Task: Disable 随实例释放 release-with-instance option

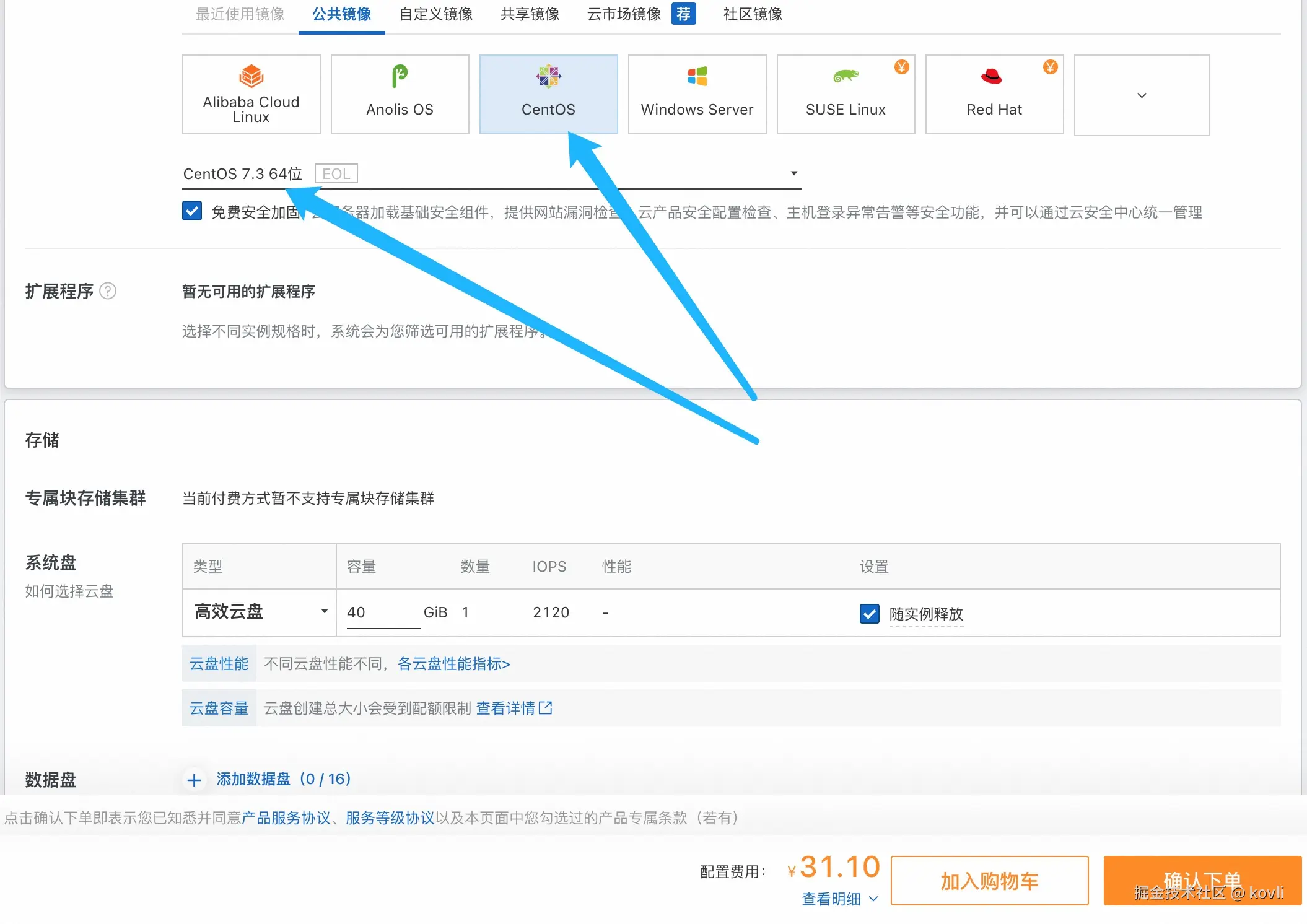Action: 869,614
